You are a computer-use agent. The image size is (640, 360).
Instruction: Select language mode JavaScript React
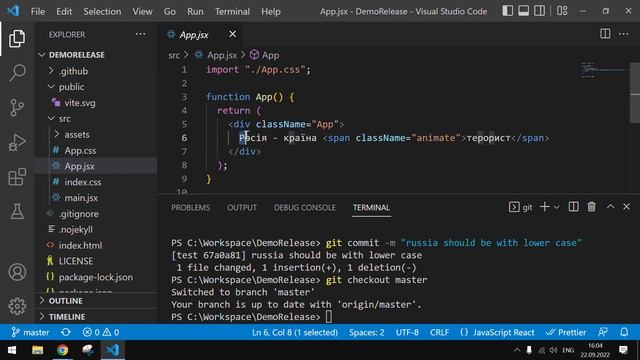[497, 332]
